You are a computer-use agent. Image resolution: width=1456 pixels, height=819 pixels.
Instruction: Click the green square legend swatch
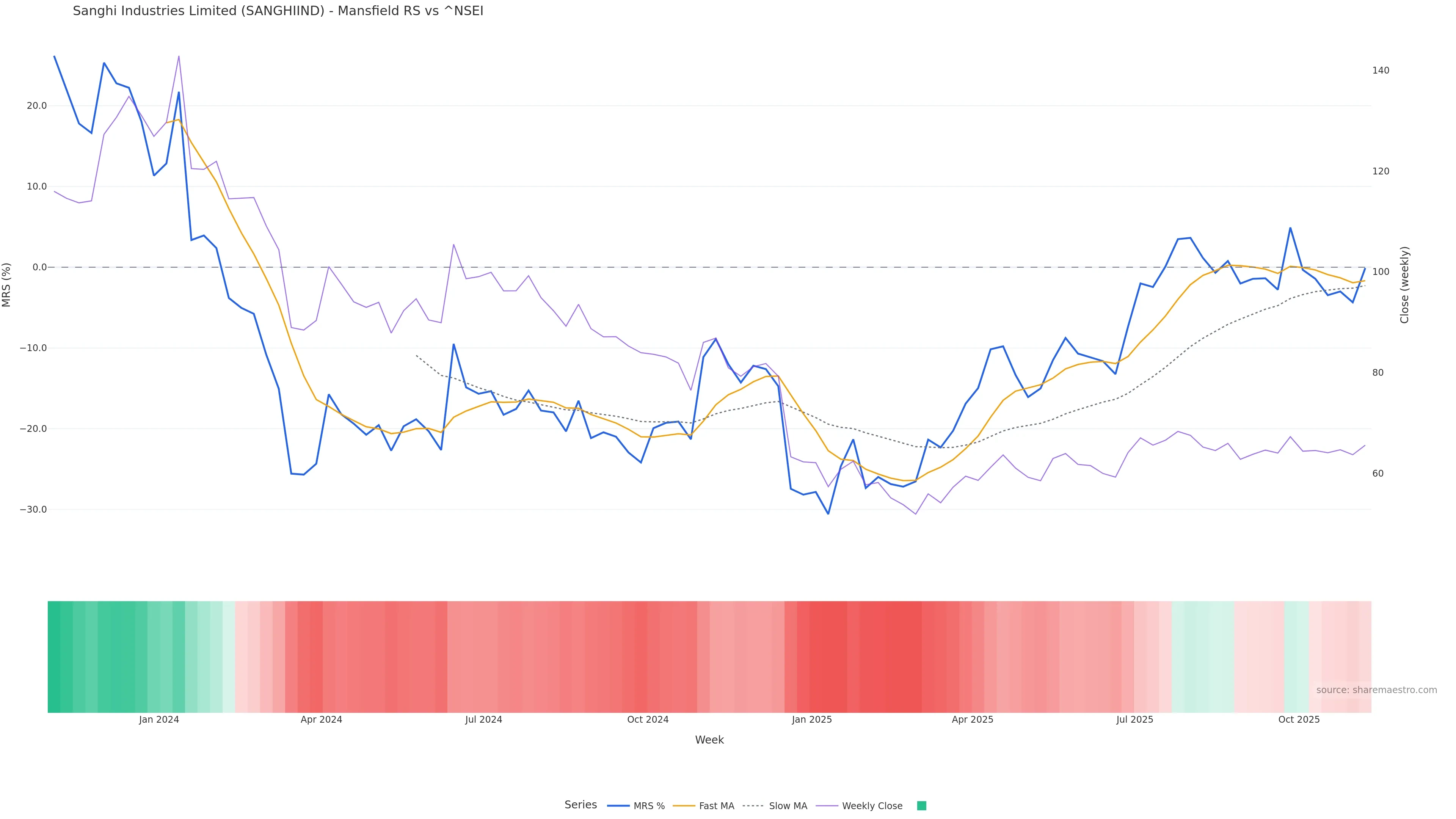[x=921, y=805]
